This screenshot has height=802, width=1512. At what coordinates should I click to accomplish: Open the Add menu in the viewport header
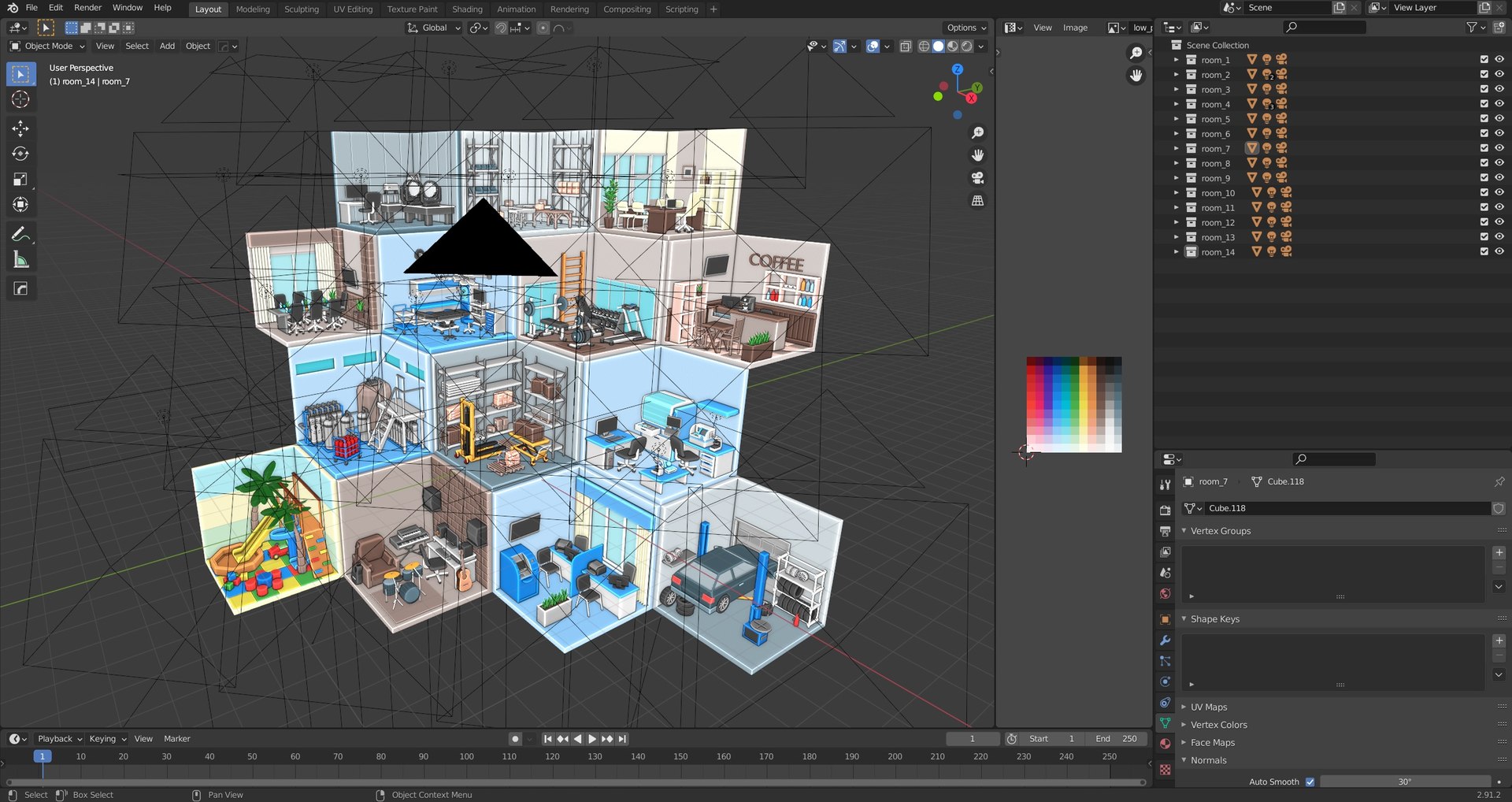pyautogui.click(x=167, y=46)
